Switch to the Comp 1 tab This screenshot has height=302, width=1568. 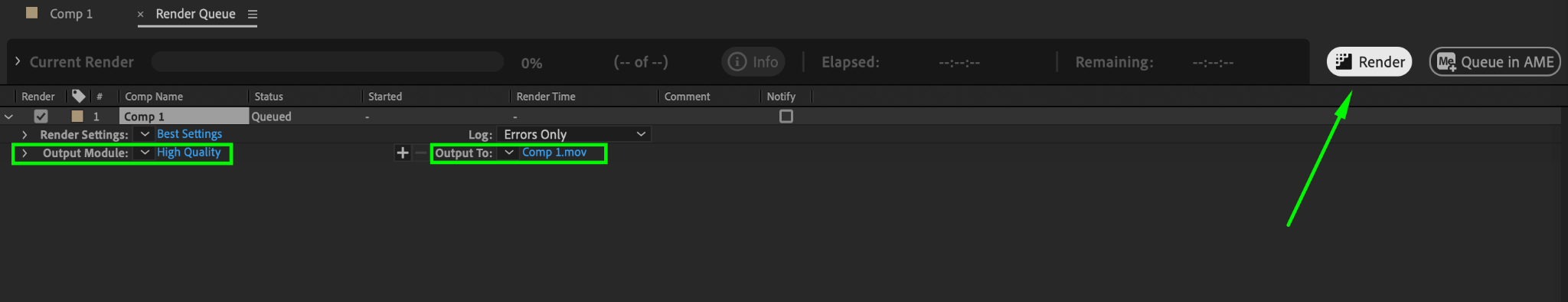click(70, 14)
